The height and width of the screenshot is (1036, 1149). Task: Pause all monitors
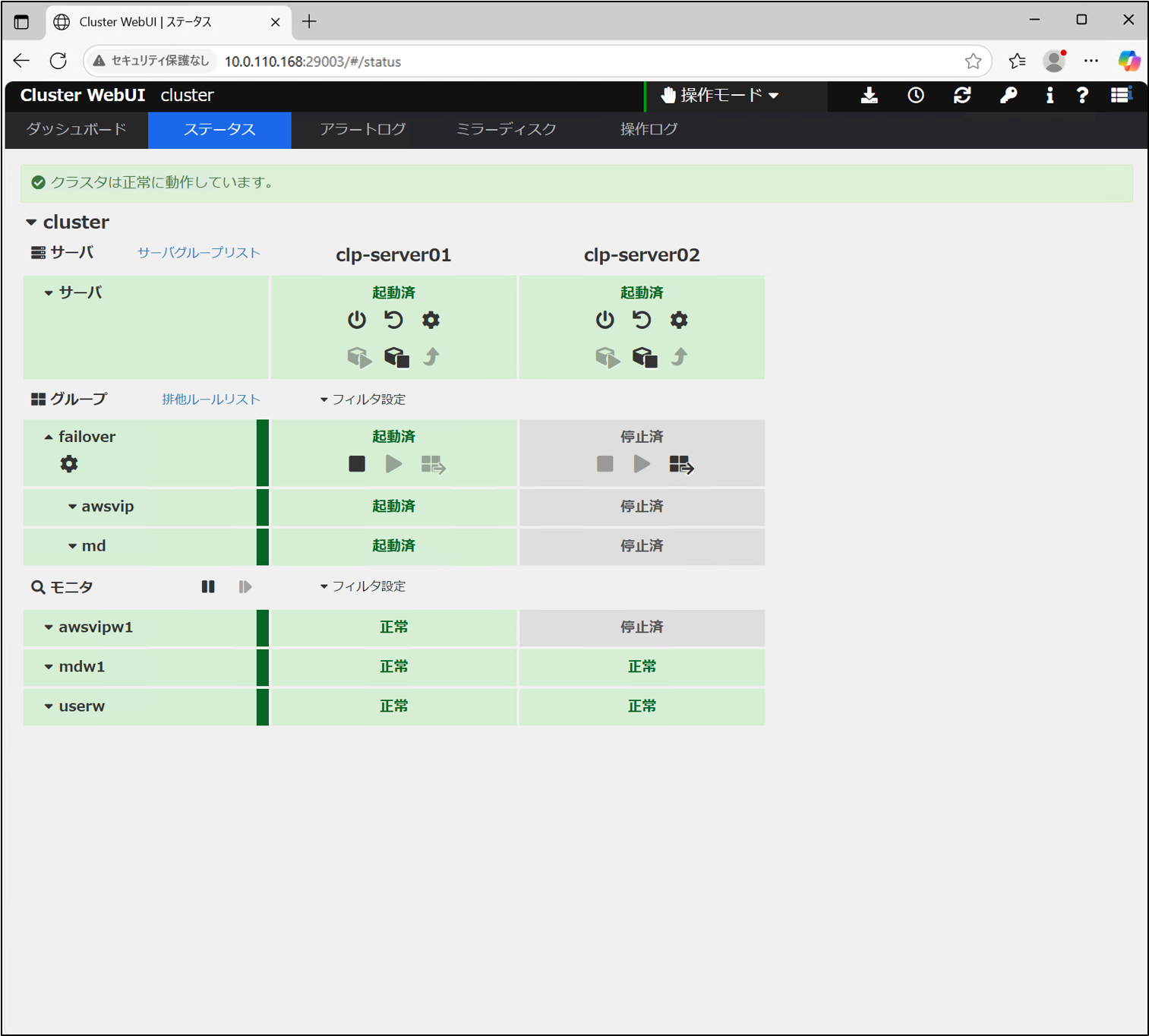208,586
